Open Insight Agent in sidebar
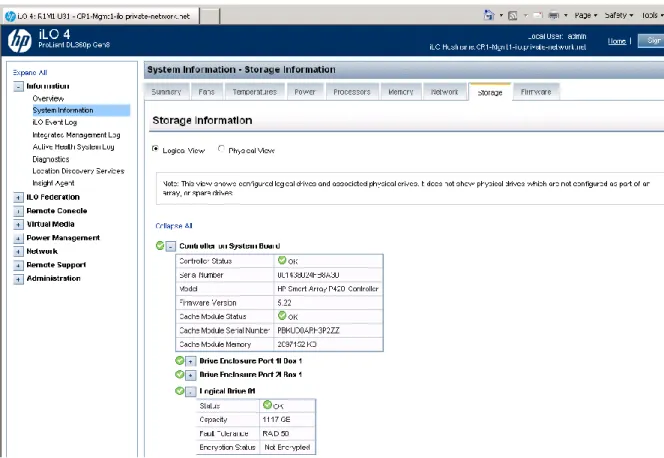This screenshot has width=664, height=458. tap(53, 183)
